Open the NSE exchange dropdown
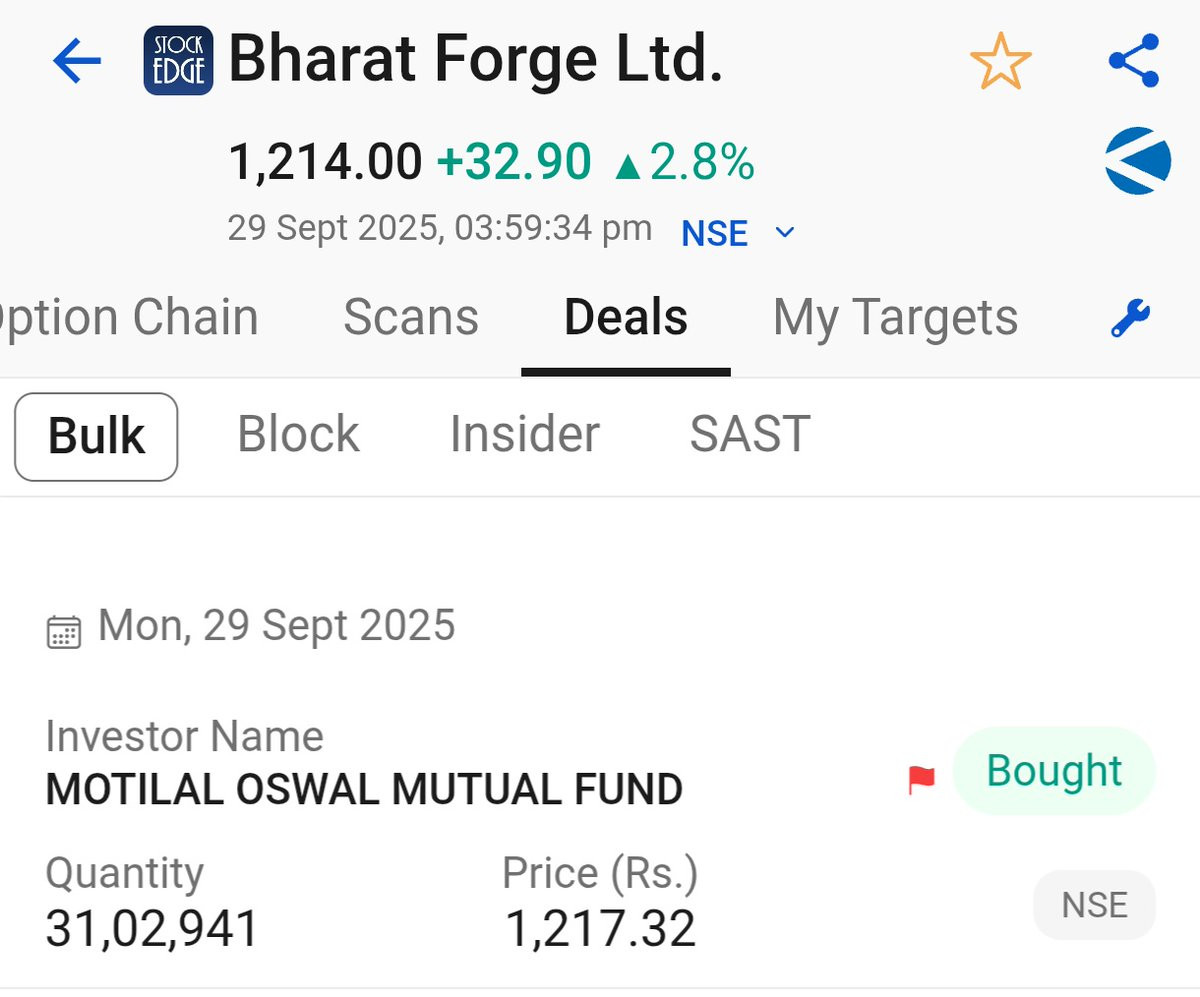Screen dimensions: 1200x997 714,234
